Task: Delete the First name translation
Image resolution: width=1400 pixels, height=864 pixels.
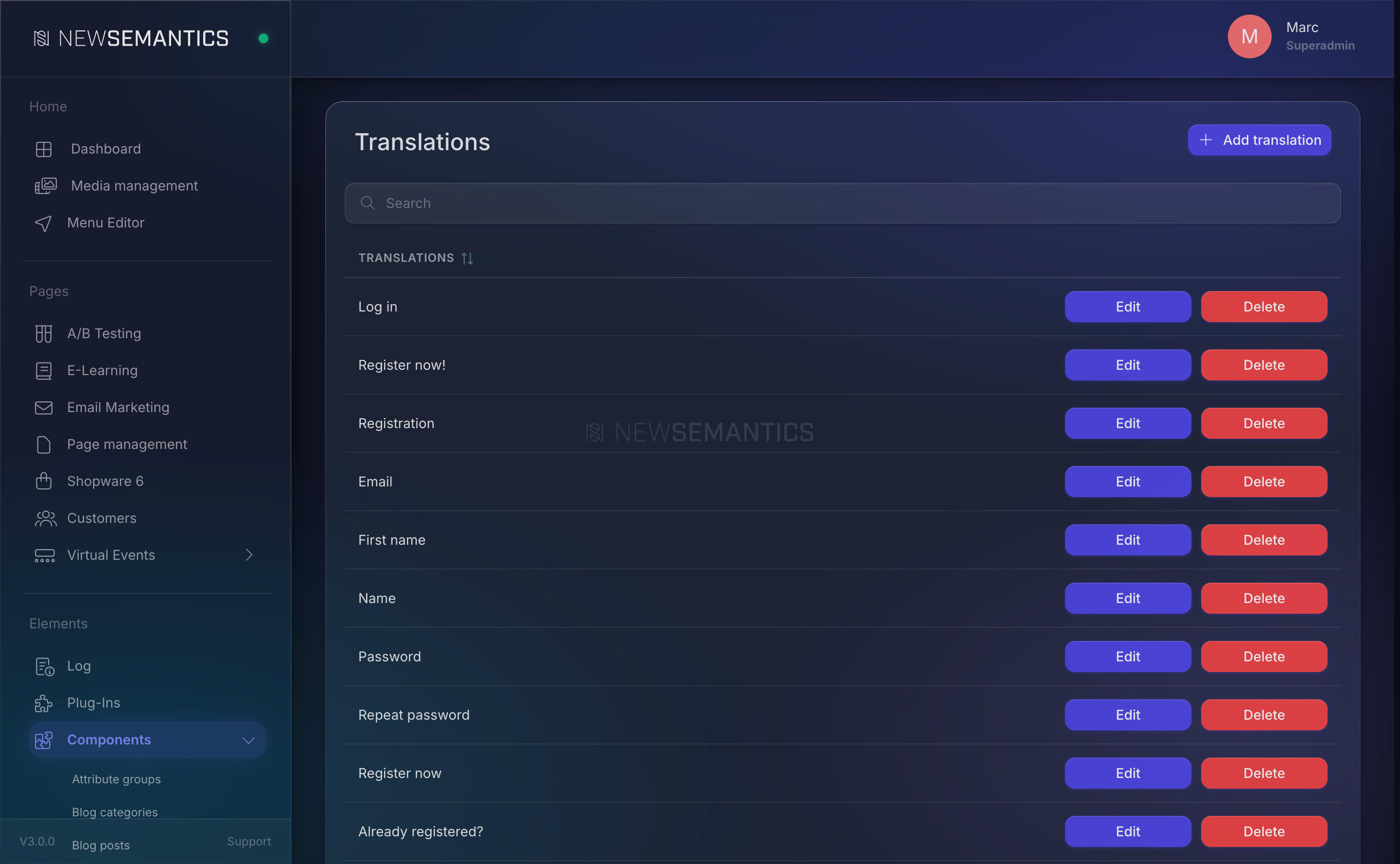Action: (1264, 540)
